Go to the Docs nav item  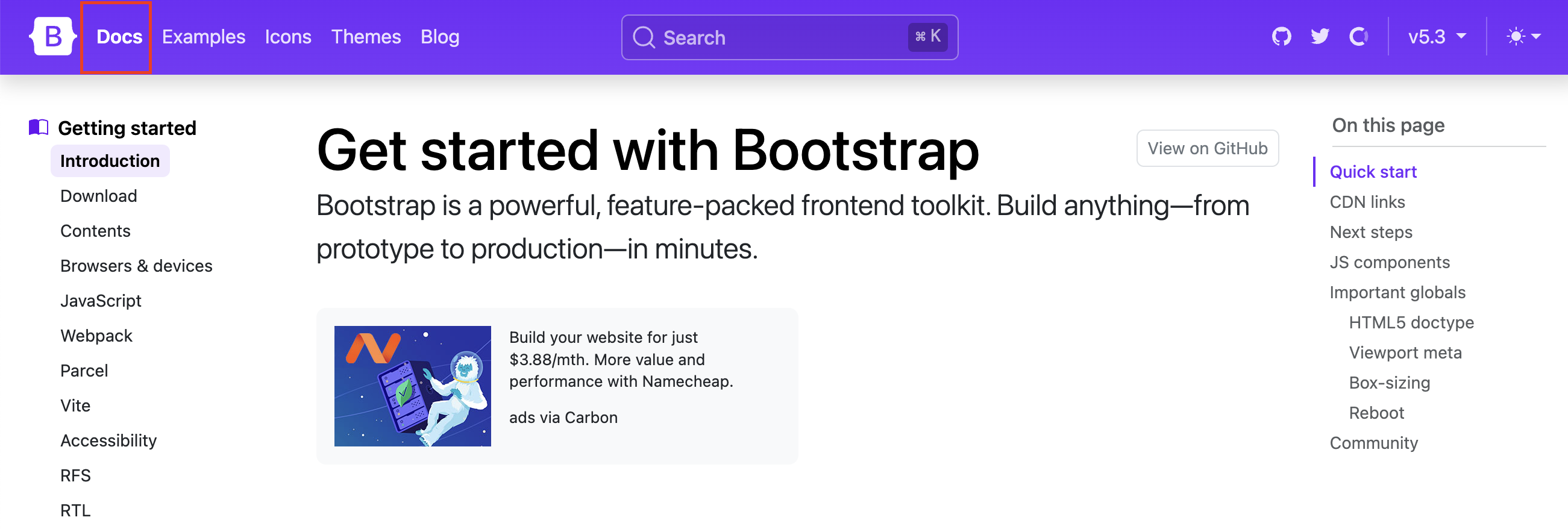tap(119, 37)
